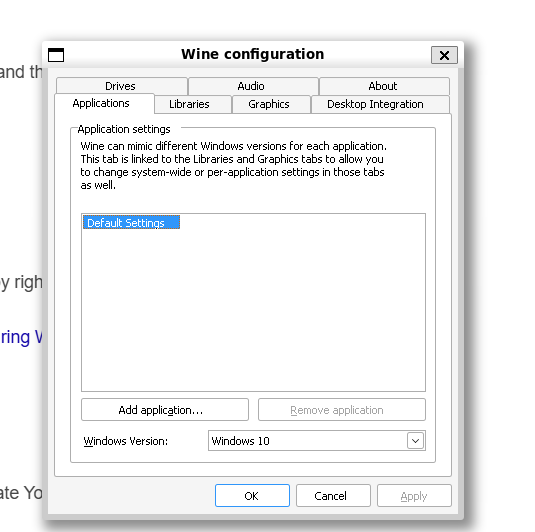Click the Windows Version label
The height and width of the screenshot is (532, 535).
[126, 441]
